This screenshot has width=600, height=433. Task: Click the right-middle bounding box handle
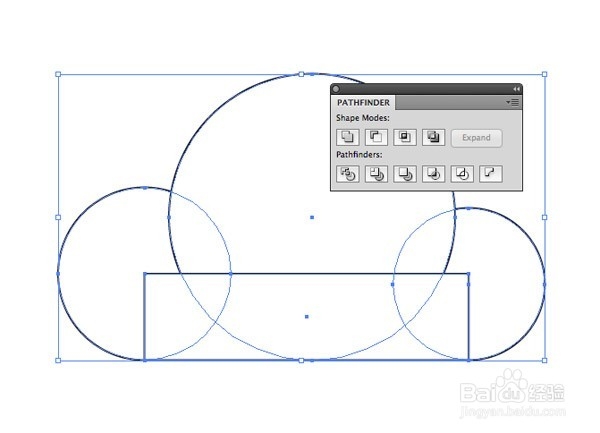coord(545,217)
